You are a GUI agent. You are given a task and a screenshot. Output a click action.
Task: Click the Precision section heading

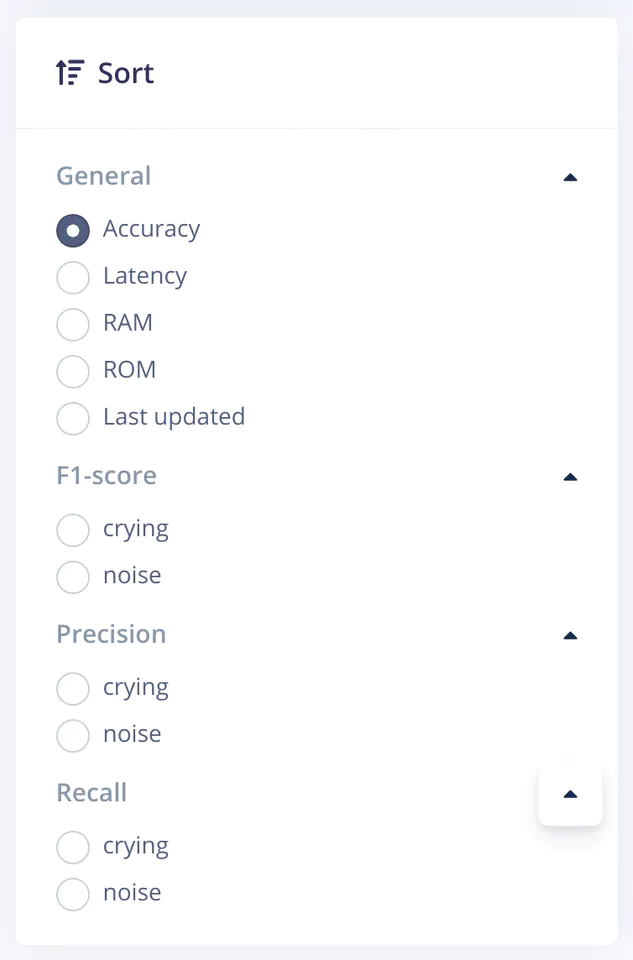pos(111,634)
